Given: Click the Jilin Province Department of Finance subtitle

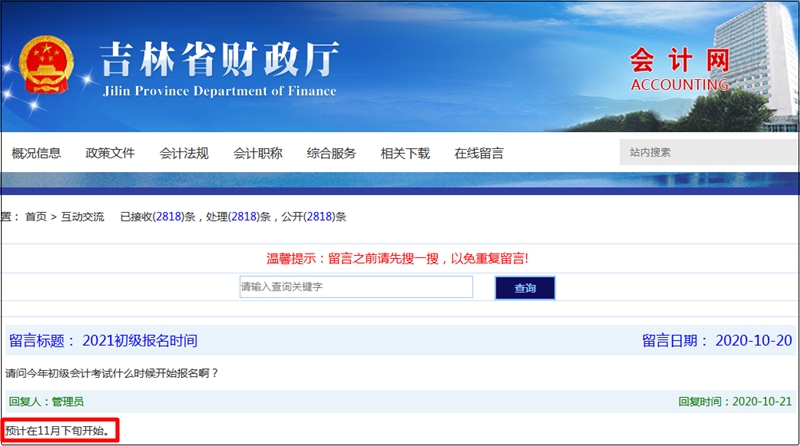Looking at the screenshot, I should point(219,91).
